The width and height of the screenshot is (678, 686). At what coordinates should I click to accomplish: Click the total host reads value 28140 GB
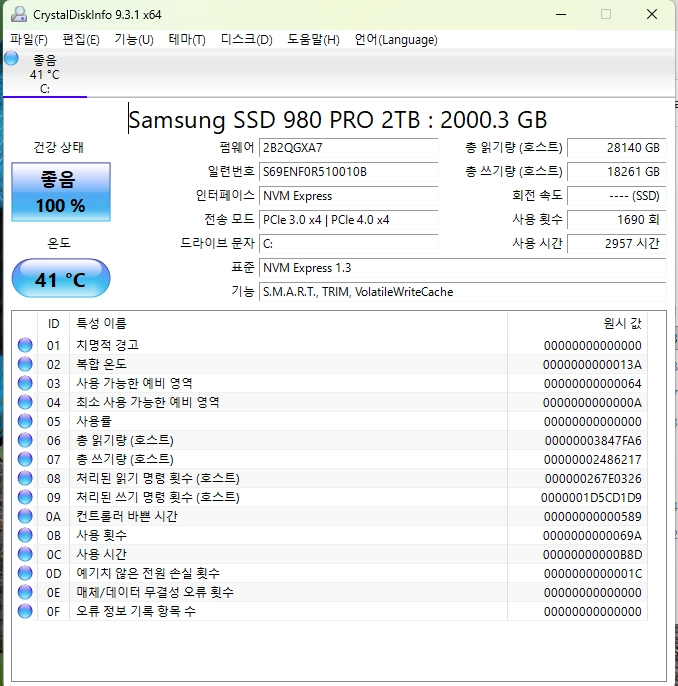tap(617, 148)
